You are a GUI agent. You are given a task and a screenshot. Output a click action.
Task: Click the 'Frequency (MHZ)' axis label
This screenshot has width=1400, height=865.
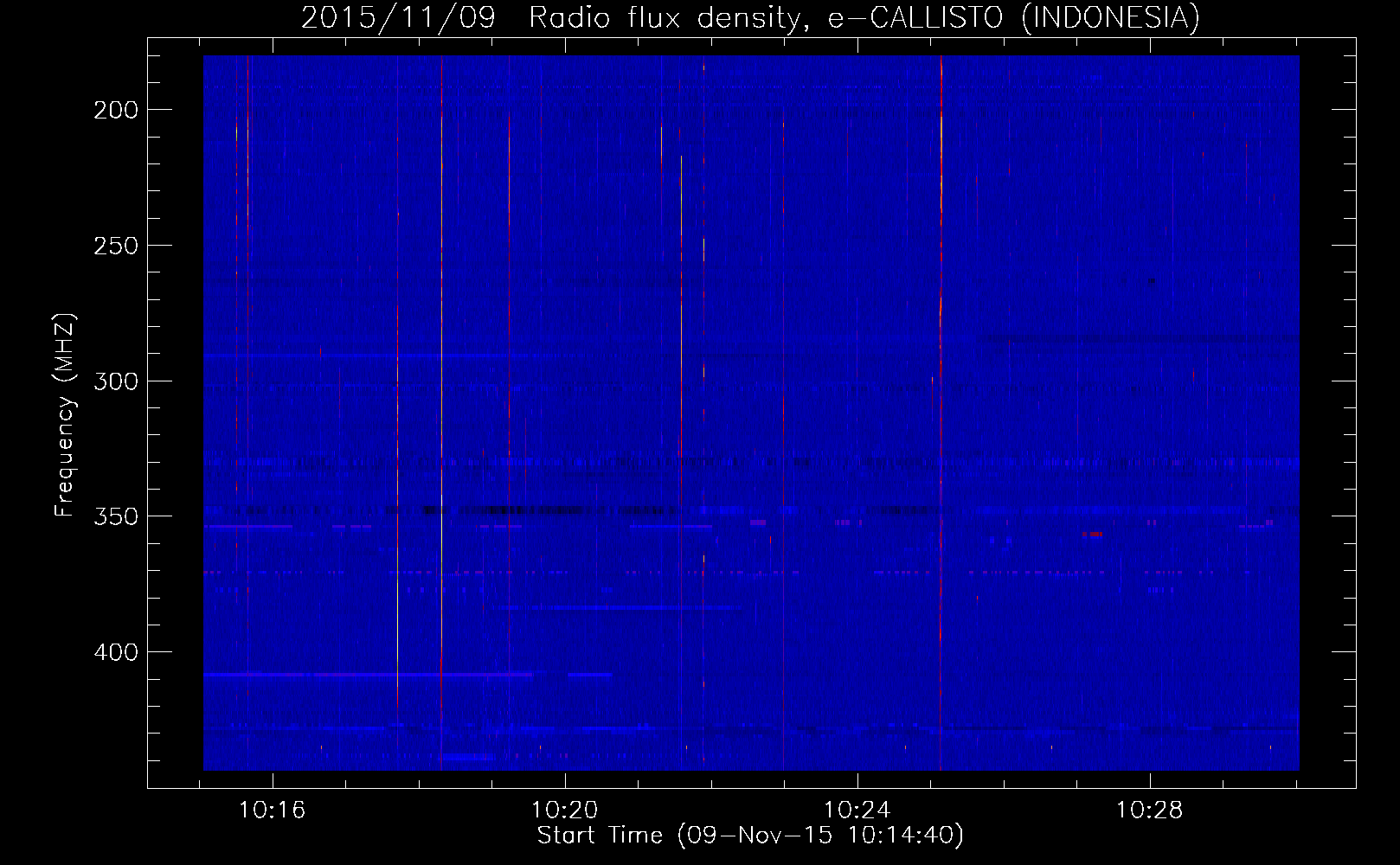coord(65,415)
